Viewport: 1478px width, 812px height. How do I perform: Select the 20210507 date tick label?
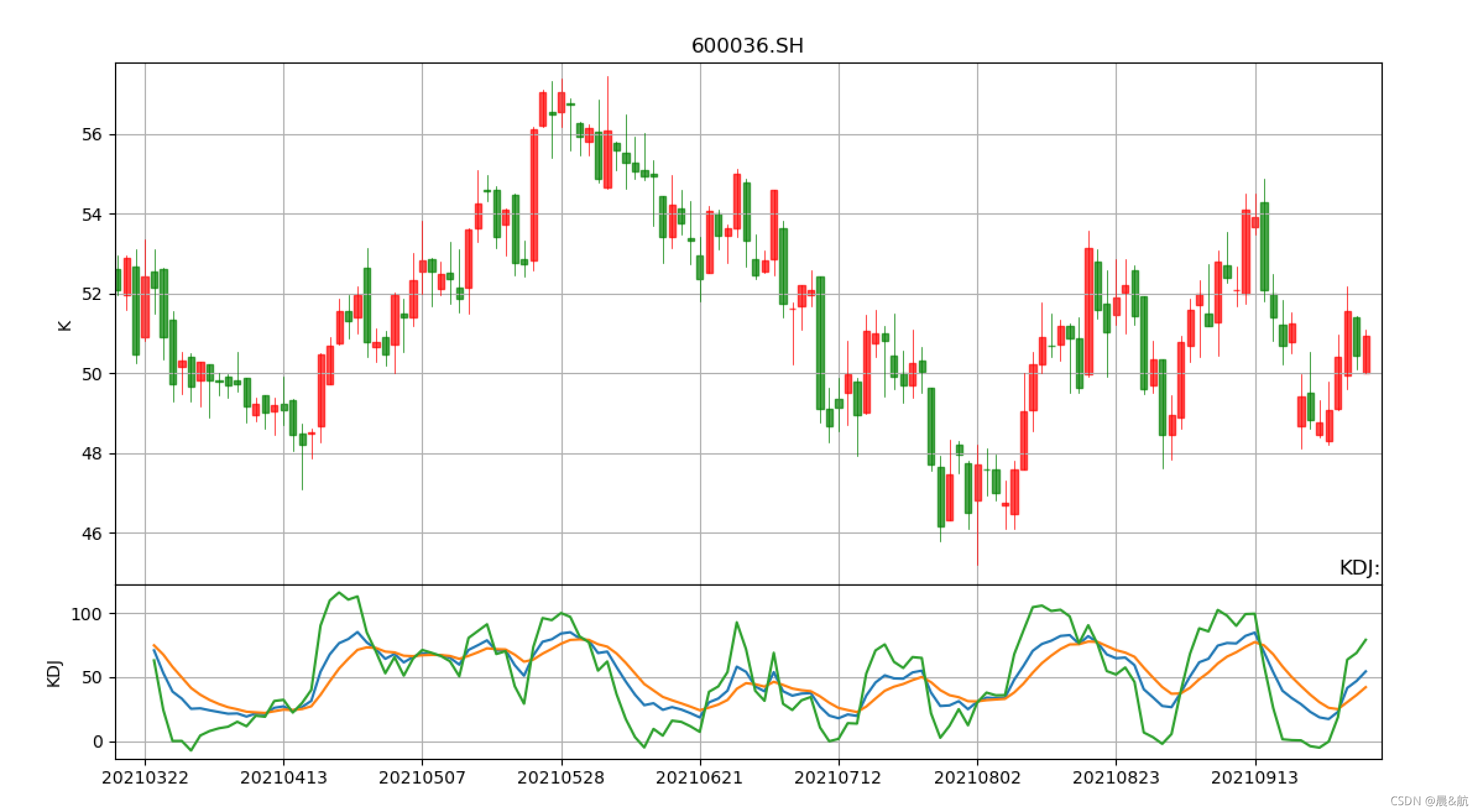(422, 778)
